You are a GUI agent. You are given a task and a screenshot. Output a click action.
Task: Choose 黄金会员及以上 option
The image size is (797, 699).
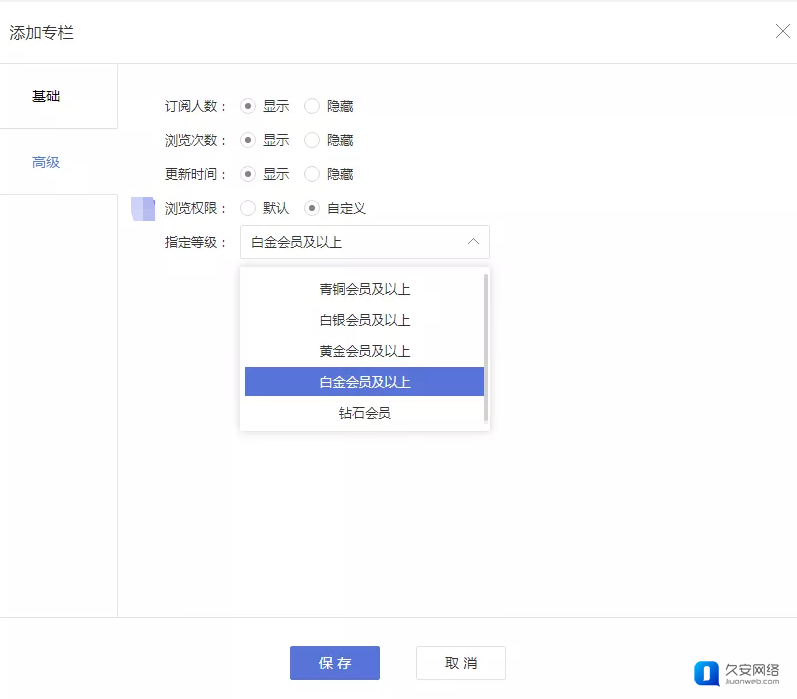point(364,352)
